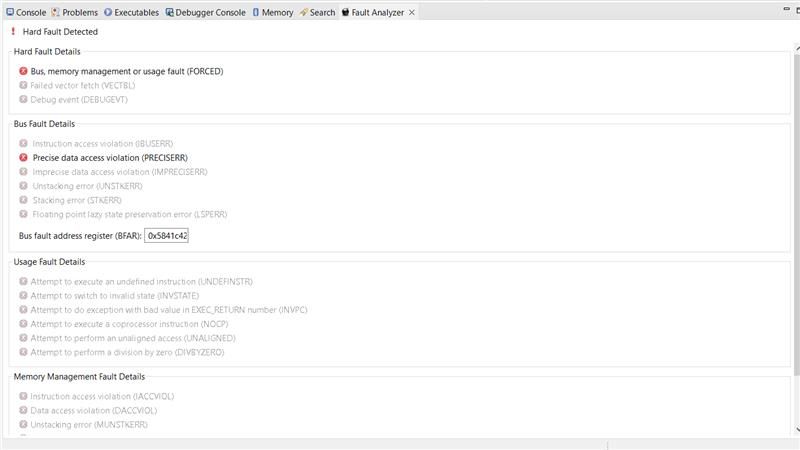Click the UNALIGNED access status icon
The width and height of the screenshot is (800, 450).
(23, 338)
